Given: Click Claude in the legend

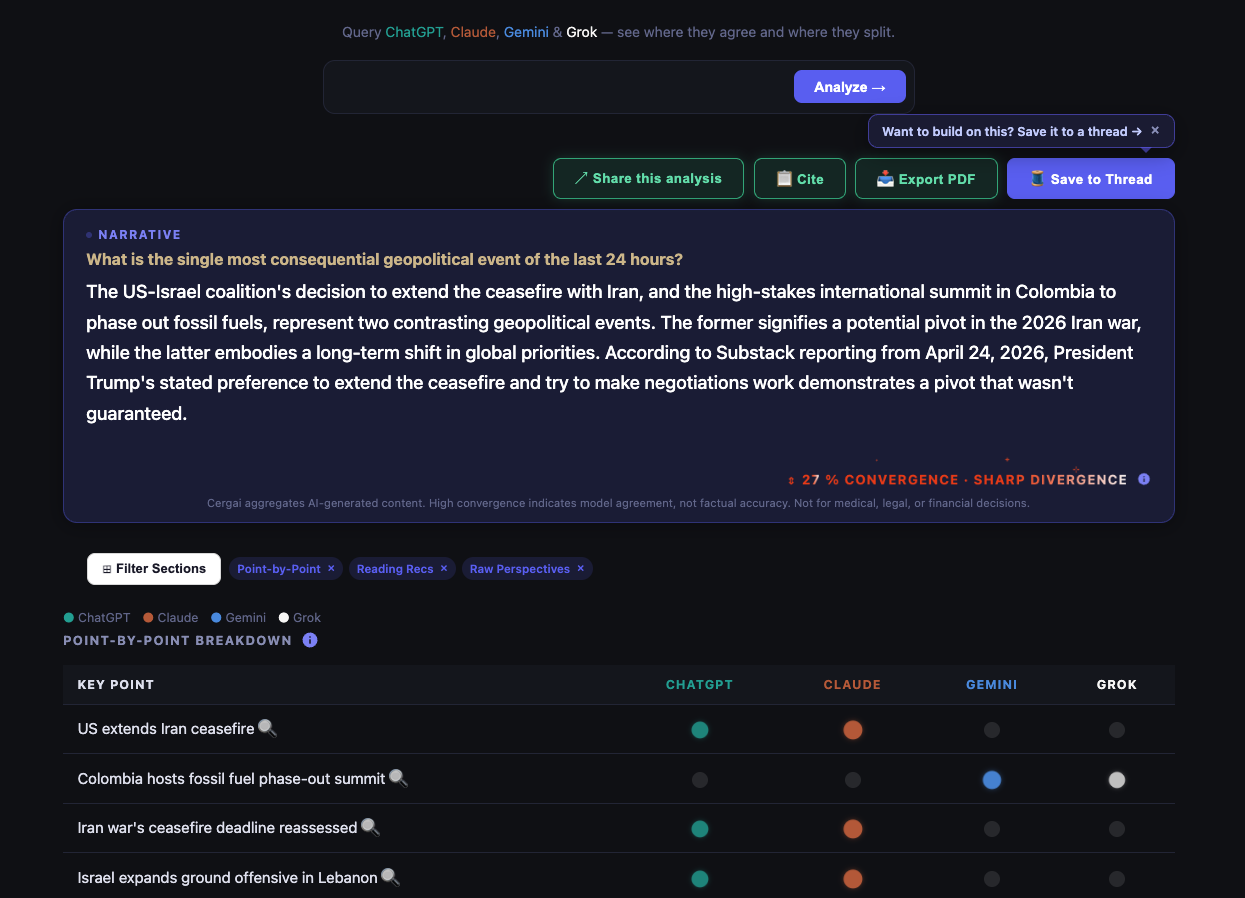Looking at the screenshot, I should pos(170,618).
